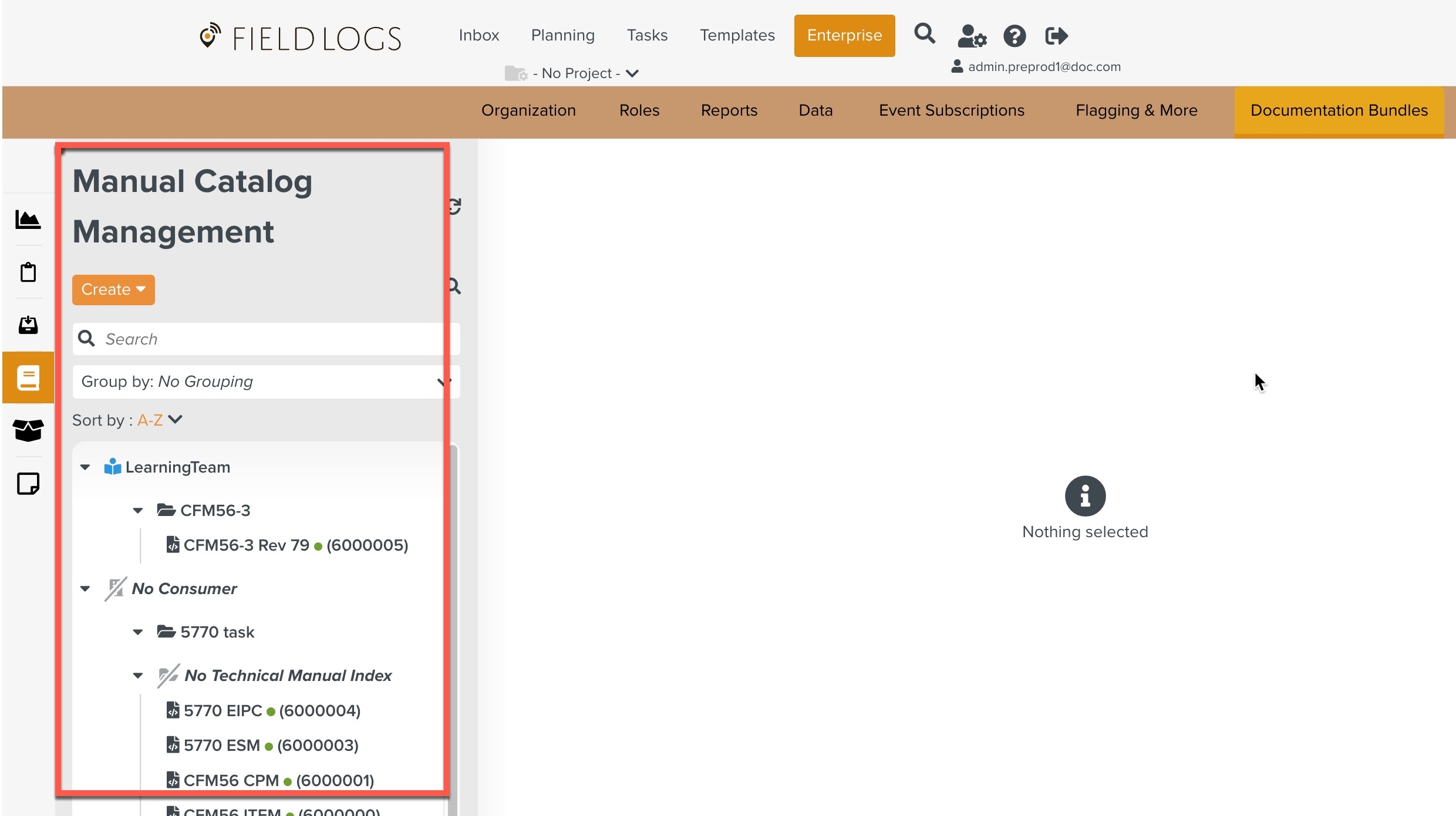Click the 5770 task folder icon
The width and height of the screenshot is (1456, 816).
(x=166, y=632)
